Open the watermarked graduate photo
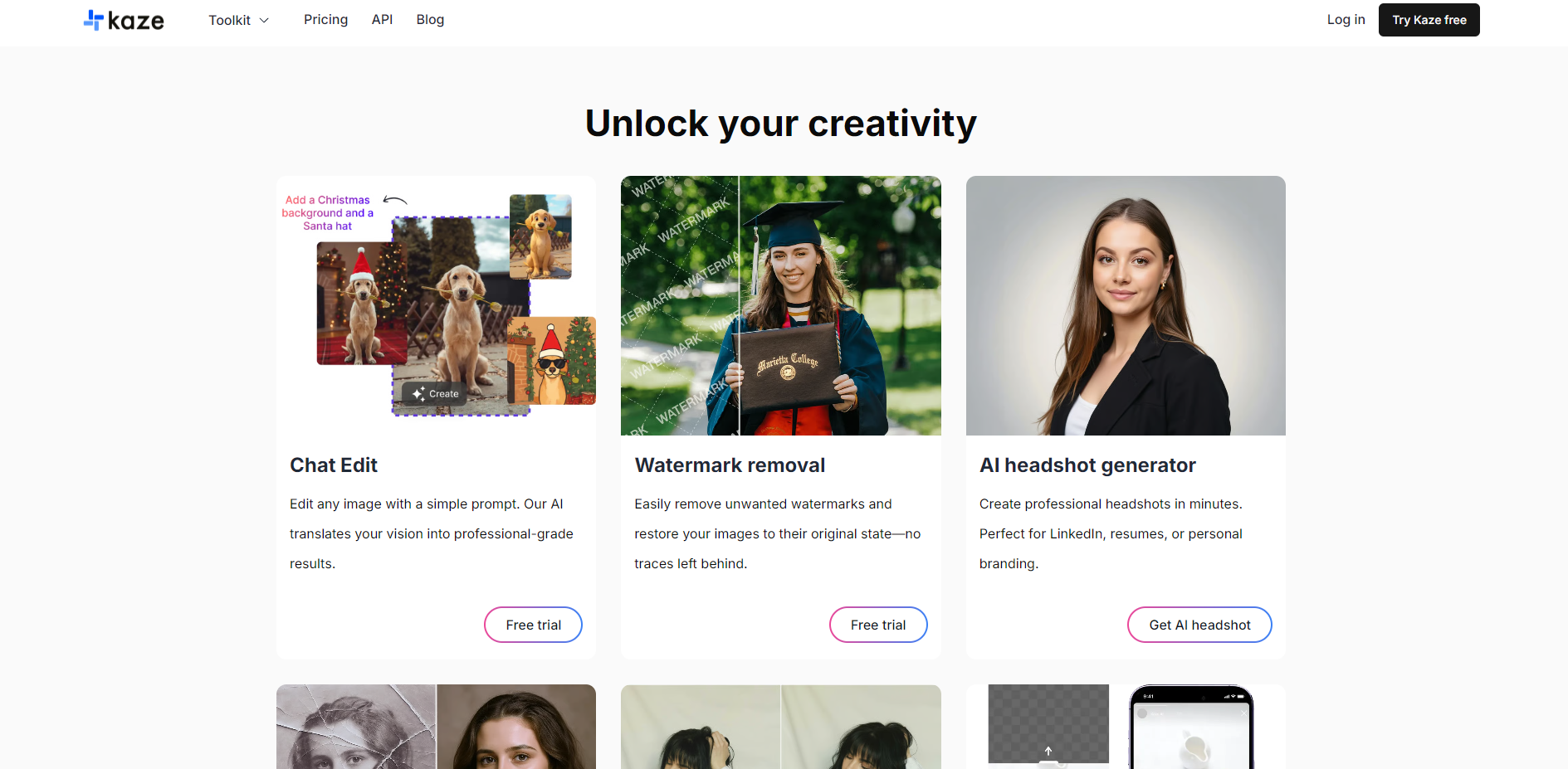1568x769 pixels. (781, 305)
